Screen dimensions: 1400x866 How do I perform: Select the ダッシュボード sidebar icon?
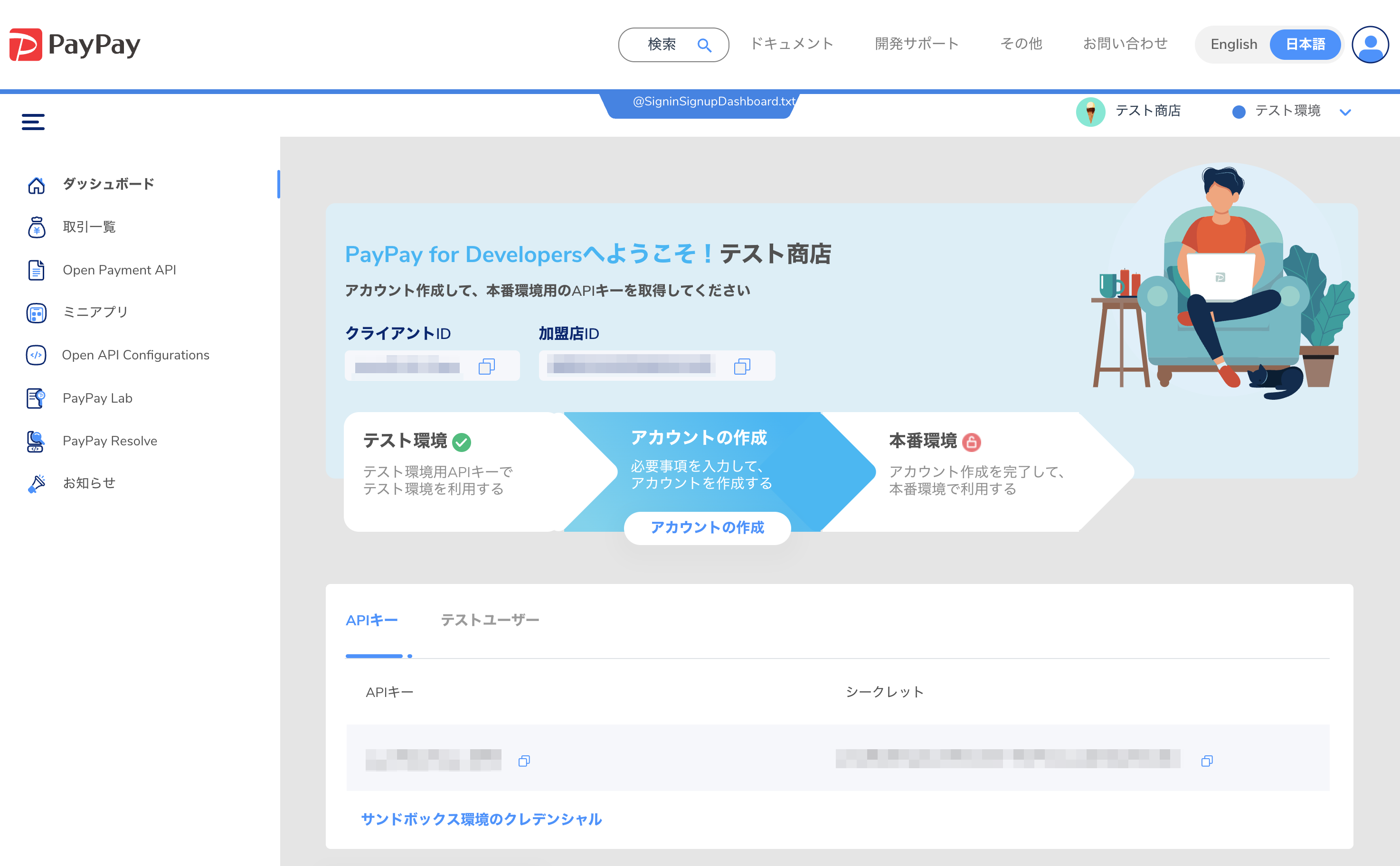pyautogui.click(x=36, y=184)
